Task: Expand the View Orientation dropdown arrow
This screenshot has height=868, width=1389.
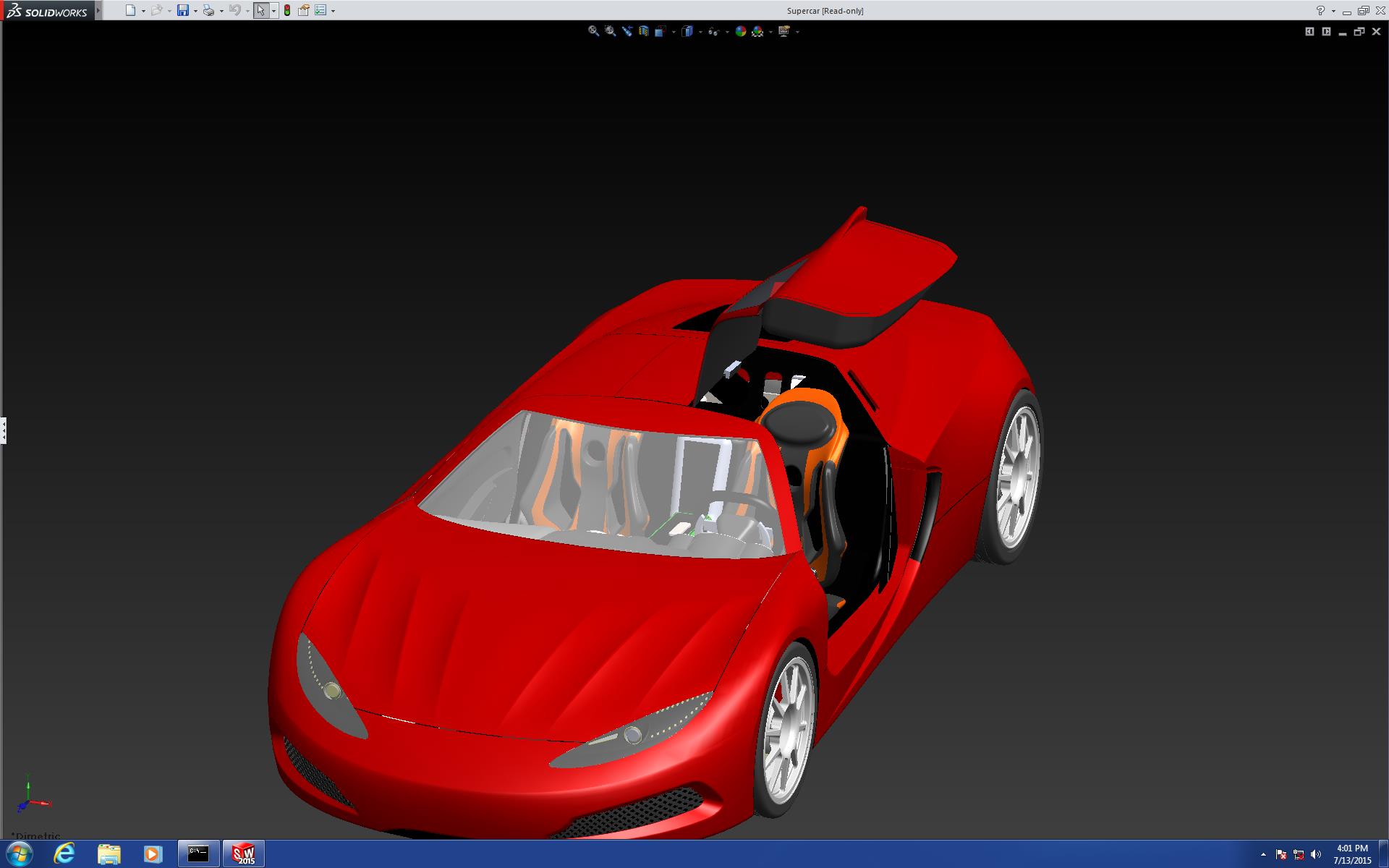Action: click(x=674, y=32)
